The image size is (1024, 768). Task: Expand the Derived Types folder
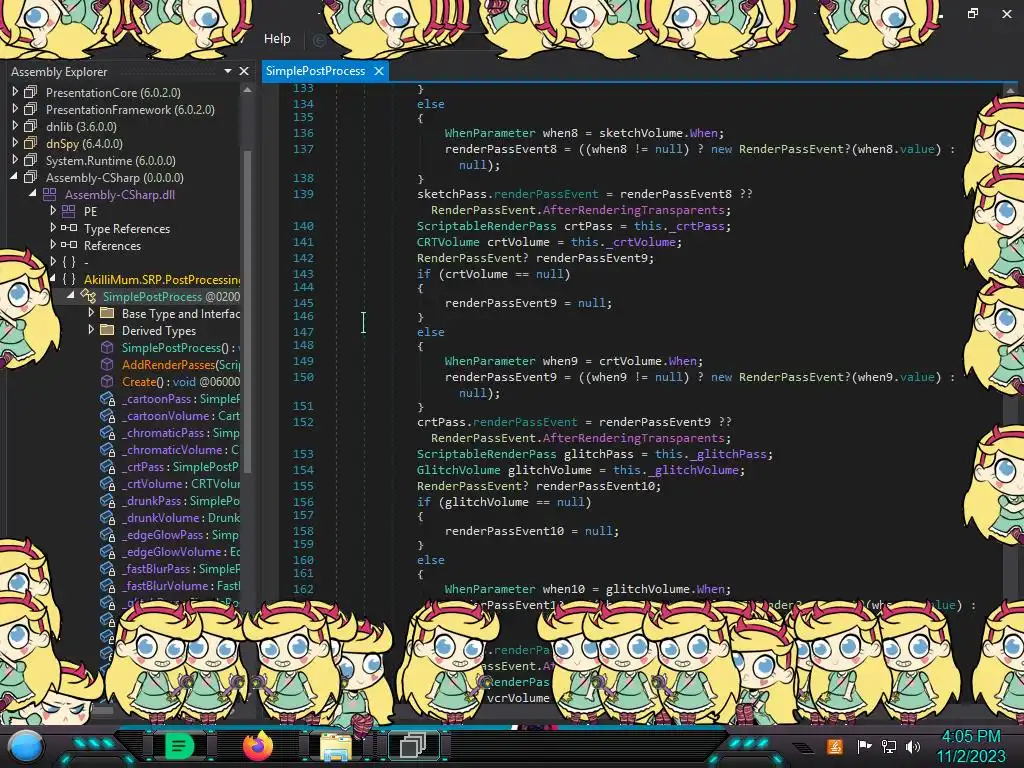point(91,330)
